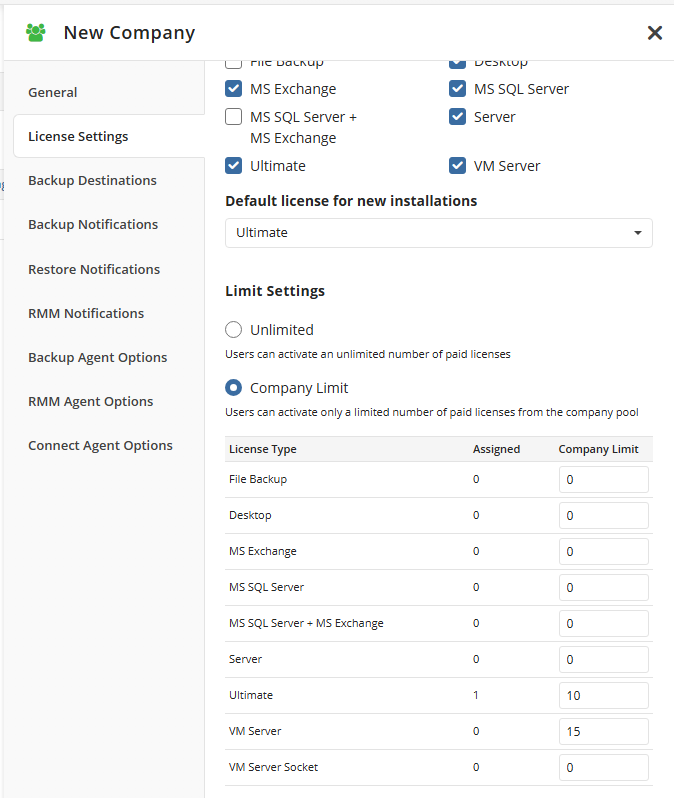Click the File Backup company limit field
Image resolution: width=674 pixels, height=798 pixels.
[603, 480]
